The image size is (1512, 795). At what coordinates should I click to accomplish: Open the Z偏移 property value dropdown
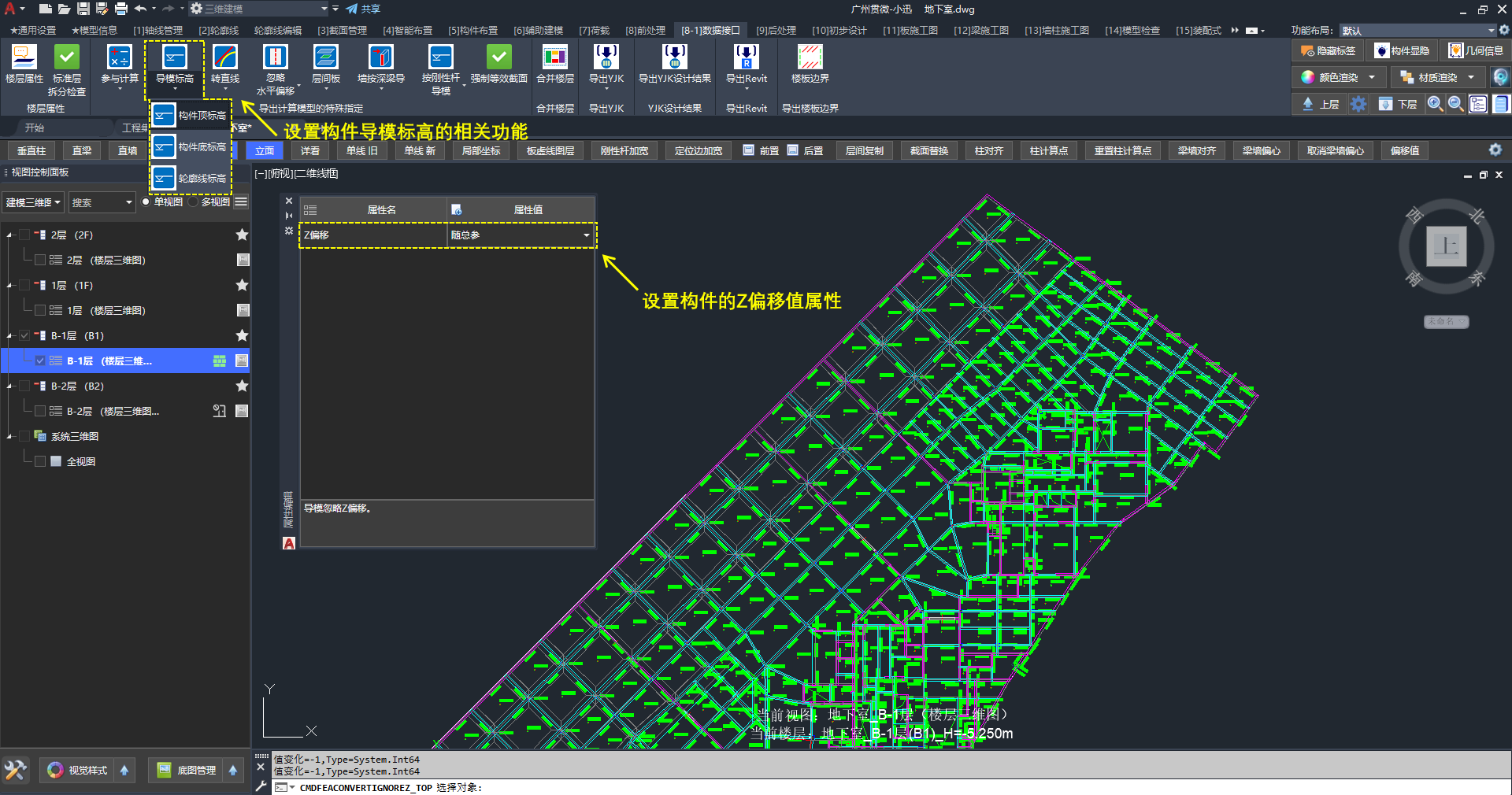586,235
